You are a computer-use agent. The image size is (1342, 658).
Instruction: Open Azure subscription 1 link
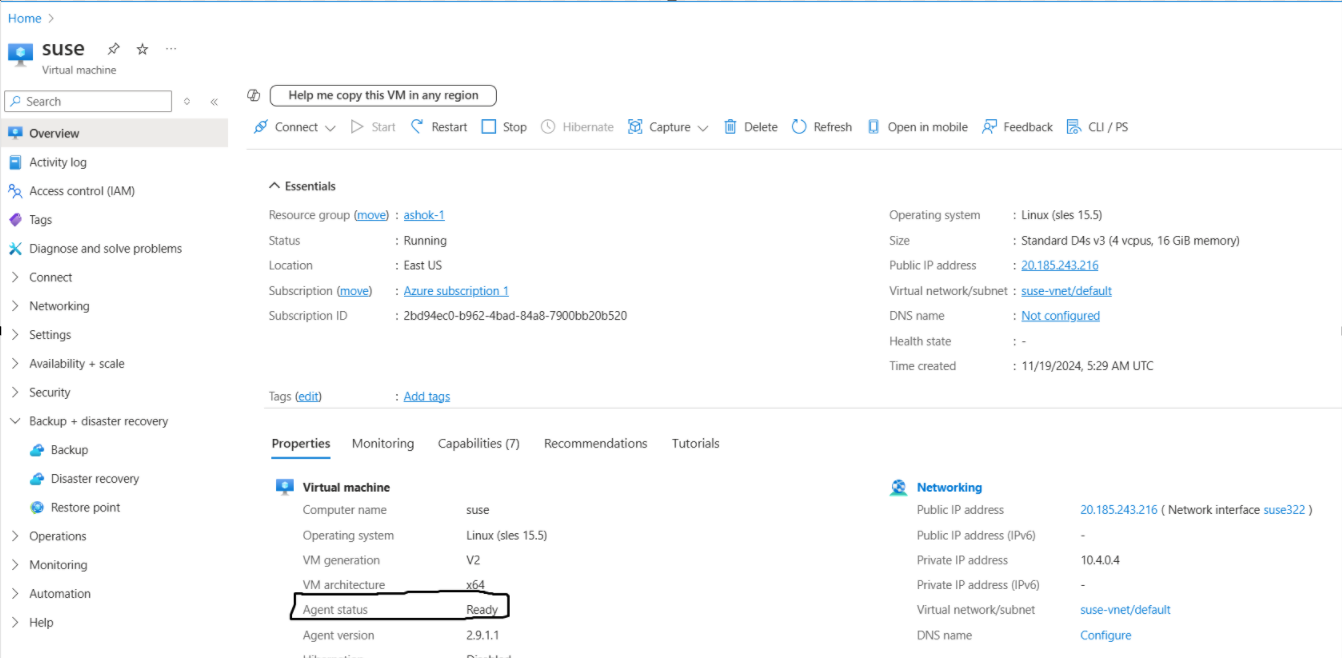[x=456, y=291]
